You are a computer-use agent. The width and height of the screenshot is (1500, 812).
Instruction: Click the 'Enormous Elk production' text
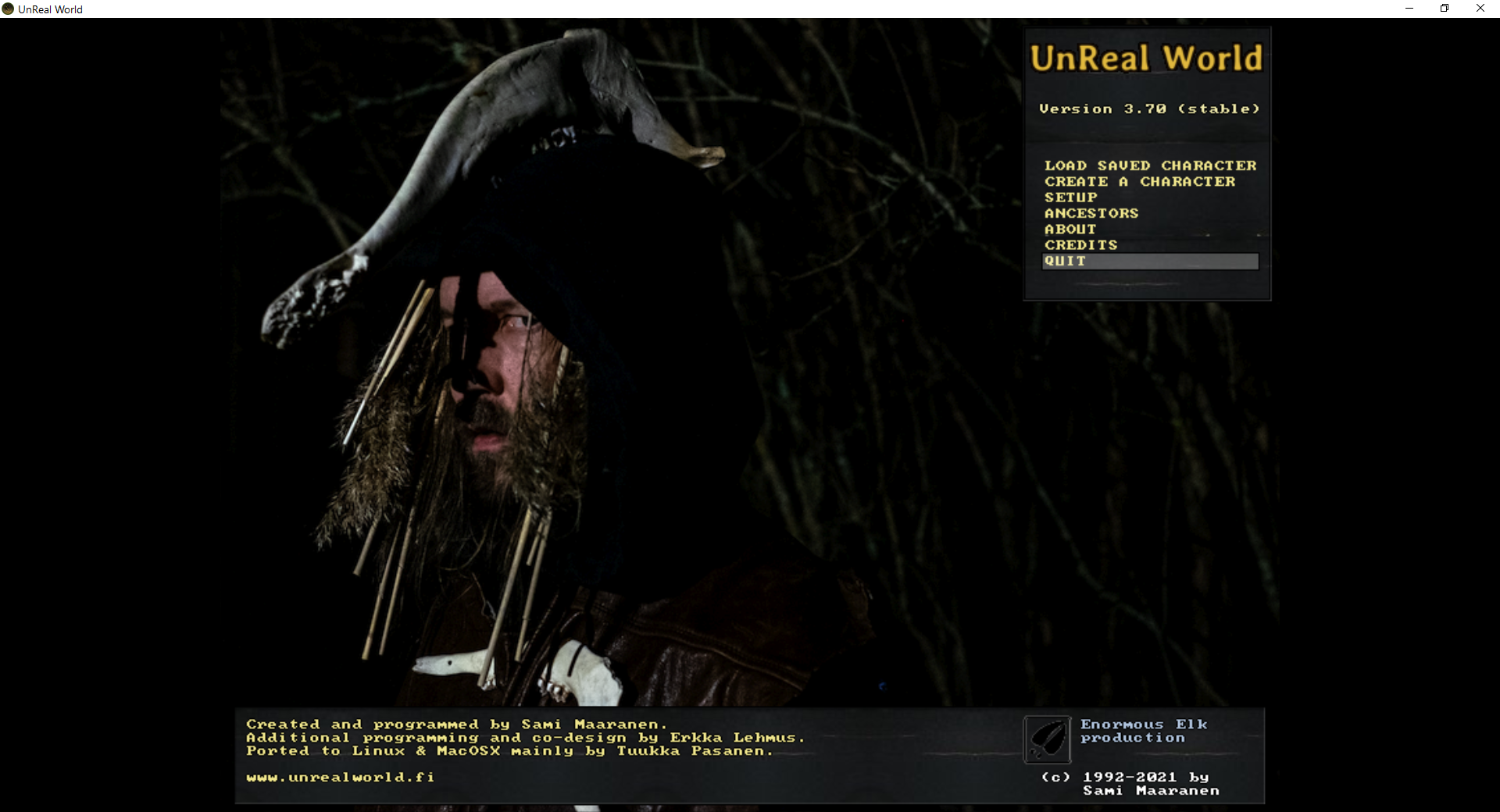coord(1144,731)
